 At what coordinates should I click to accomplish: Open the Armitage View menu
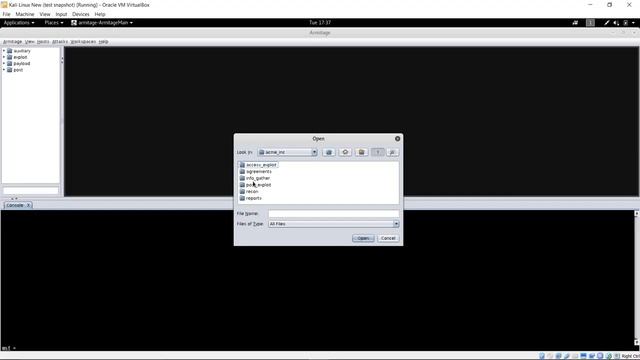pos(29,42)
